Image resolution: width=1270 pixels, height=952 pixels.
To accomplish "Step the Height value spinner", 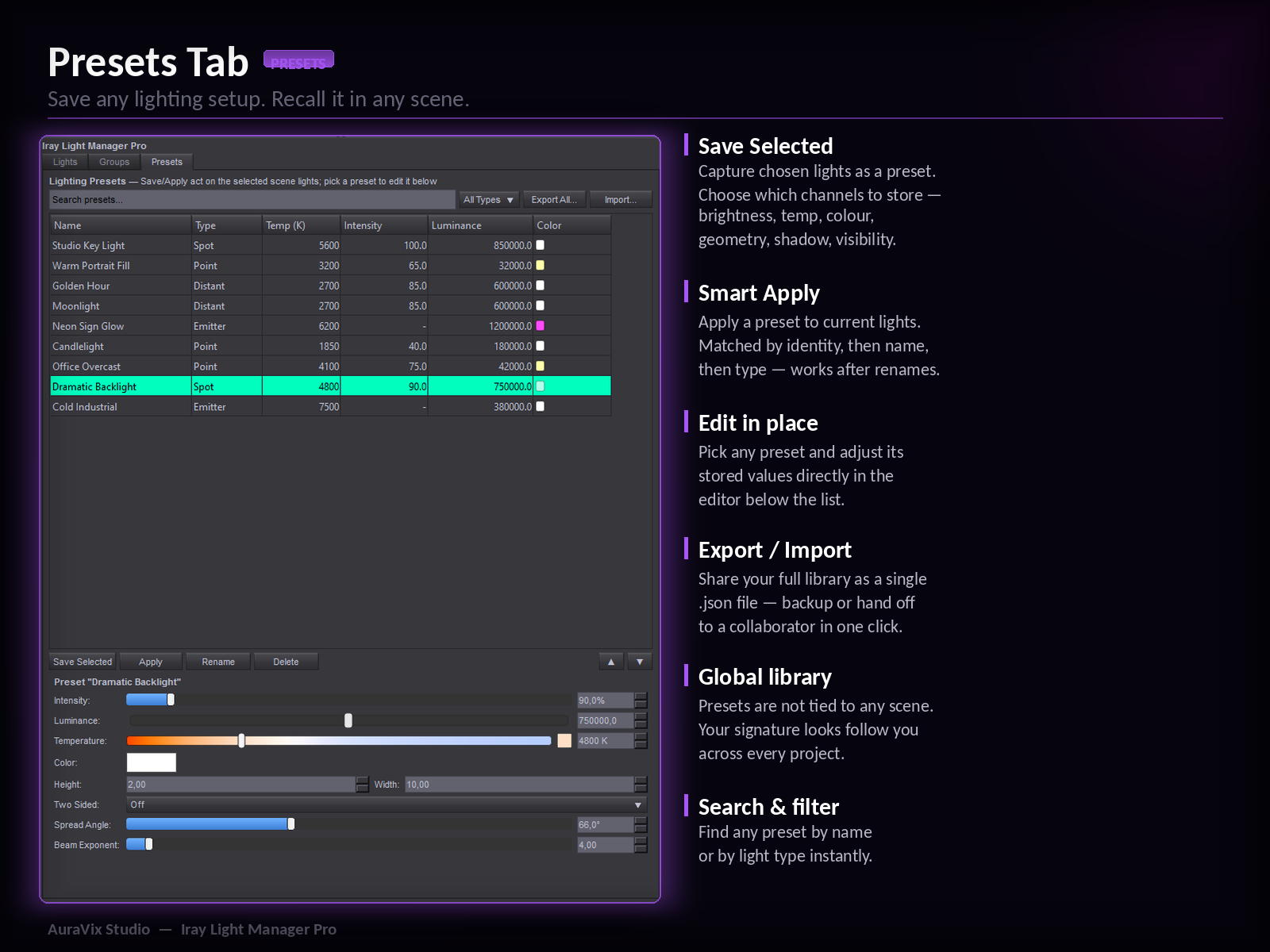I will (363, 785).
